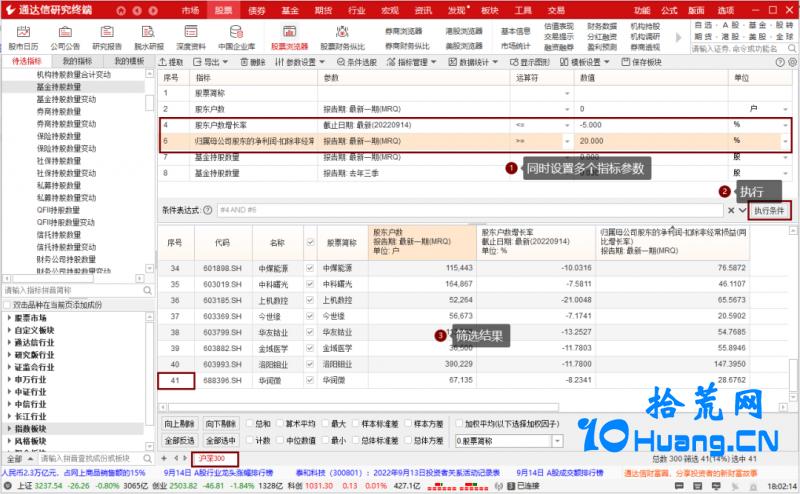Click the 条件选股 condition screening icon
Screen dimensions: 800x494
pos(357,62)
